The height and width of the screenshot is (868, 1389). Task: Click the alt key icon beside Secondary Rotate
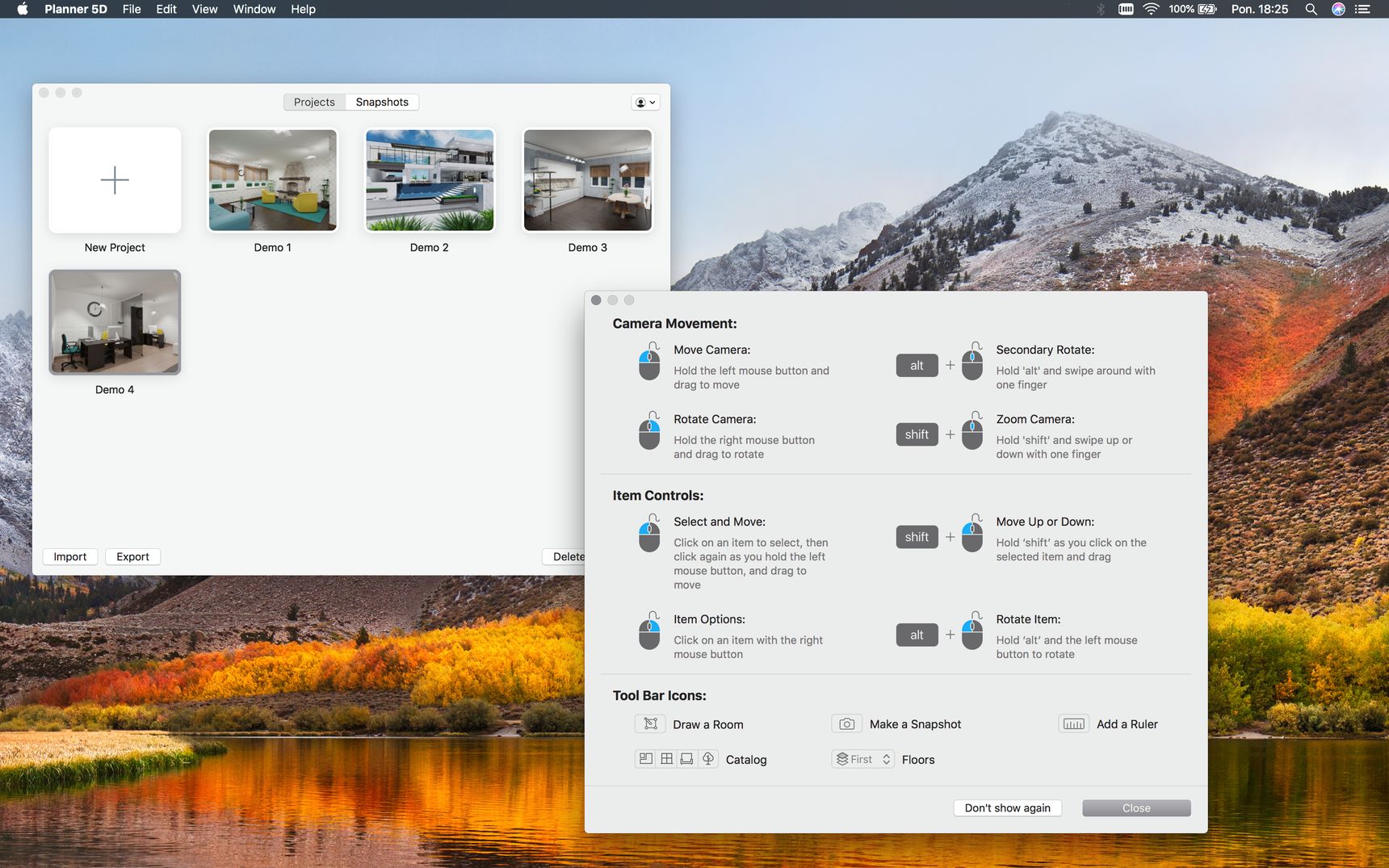(x=917, y=365)
